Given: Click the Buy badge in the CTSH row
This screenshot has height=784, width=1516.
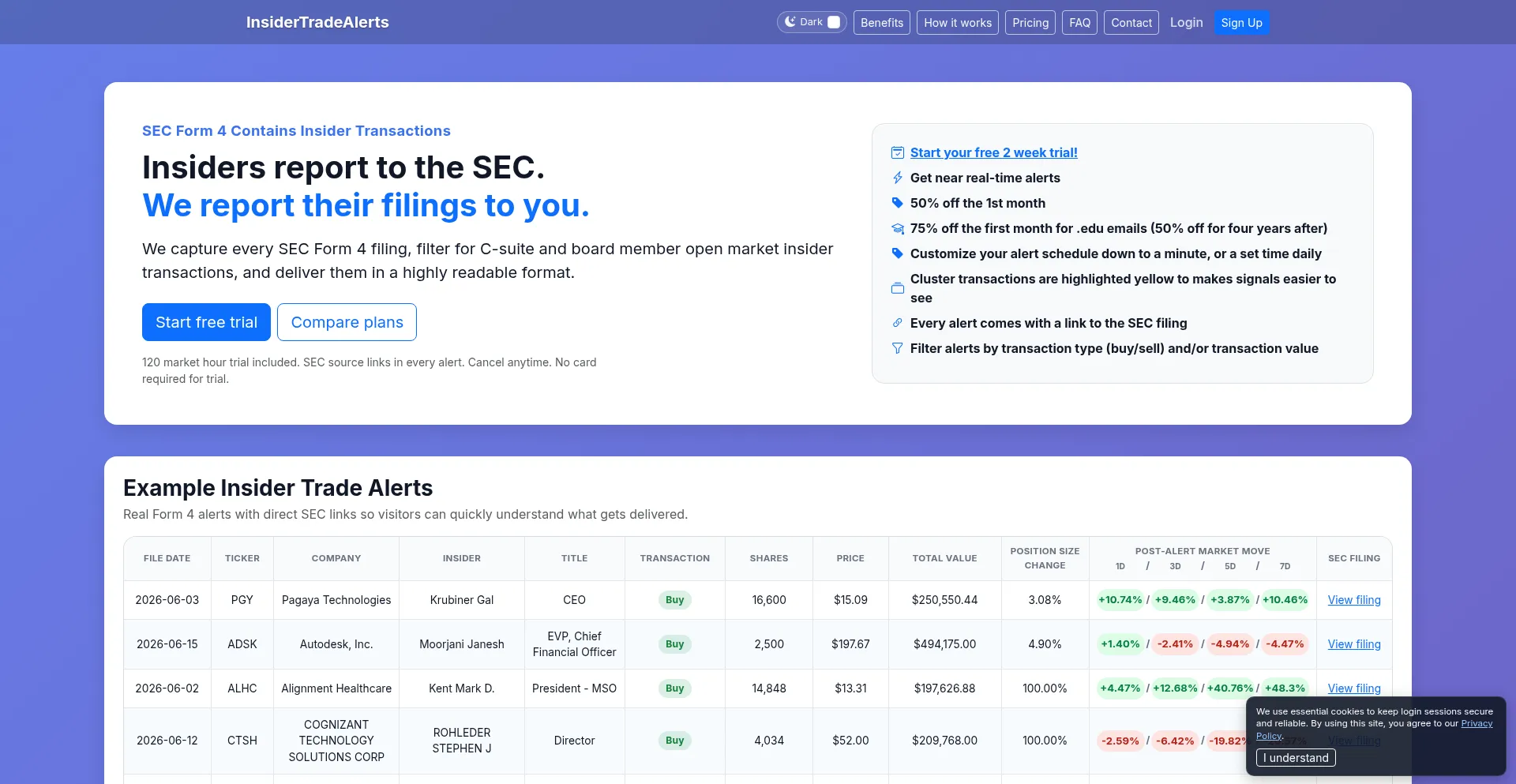Looking at the screenshot, I should pos(674,741).
